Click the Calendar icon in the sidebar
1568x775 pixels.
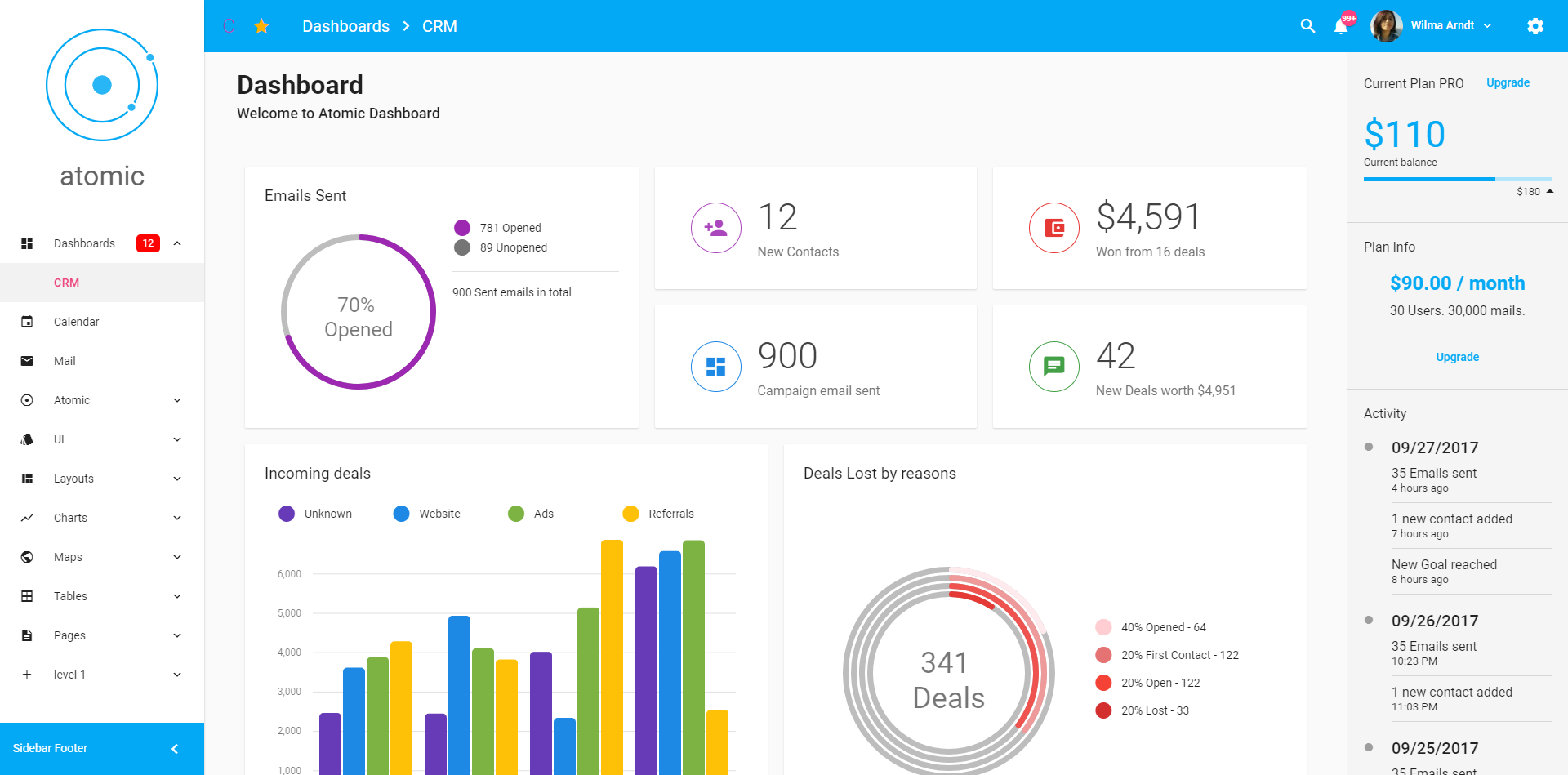click(27, 322)
